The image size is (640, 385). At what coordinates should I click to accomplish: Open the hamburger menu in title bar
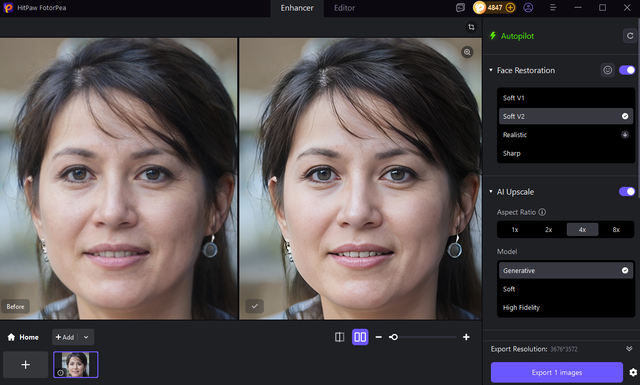click(x=553, y=8)
